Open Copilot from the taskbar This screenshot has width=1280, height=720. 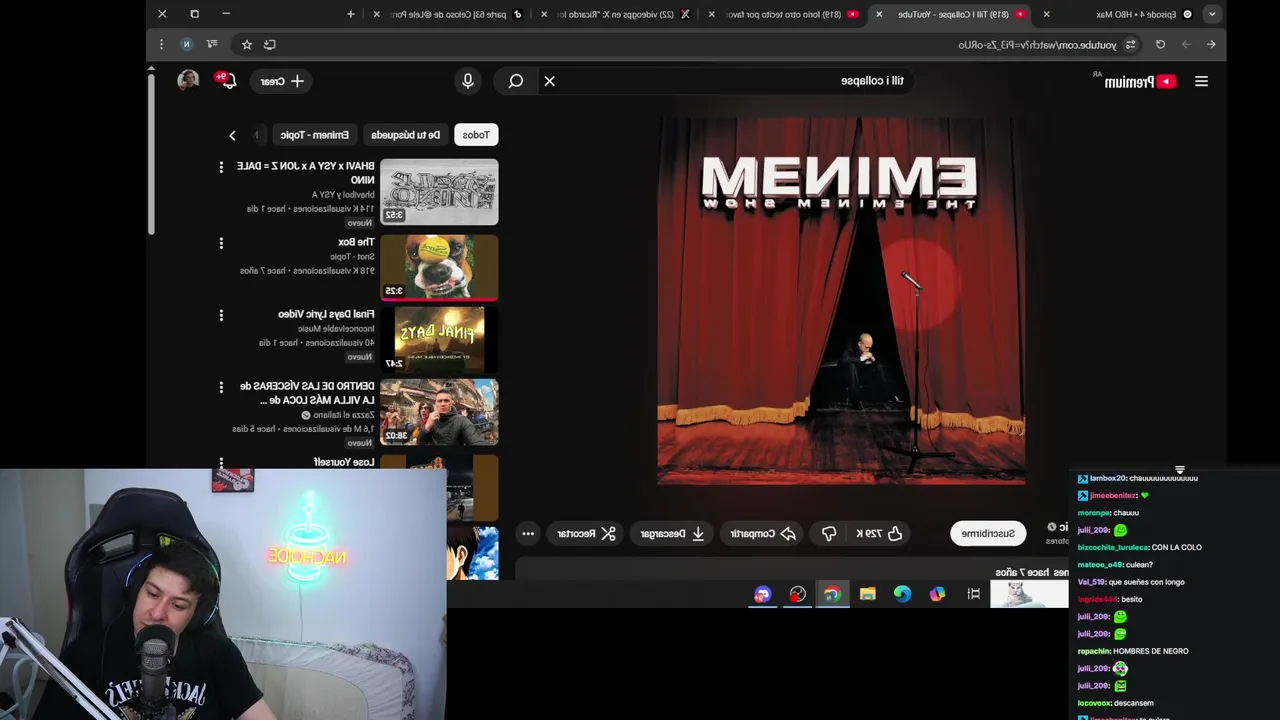coord(937,594)
